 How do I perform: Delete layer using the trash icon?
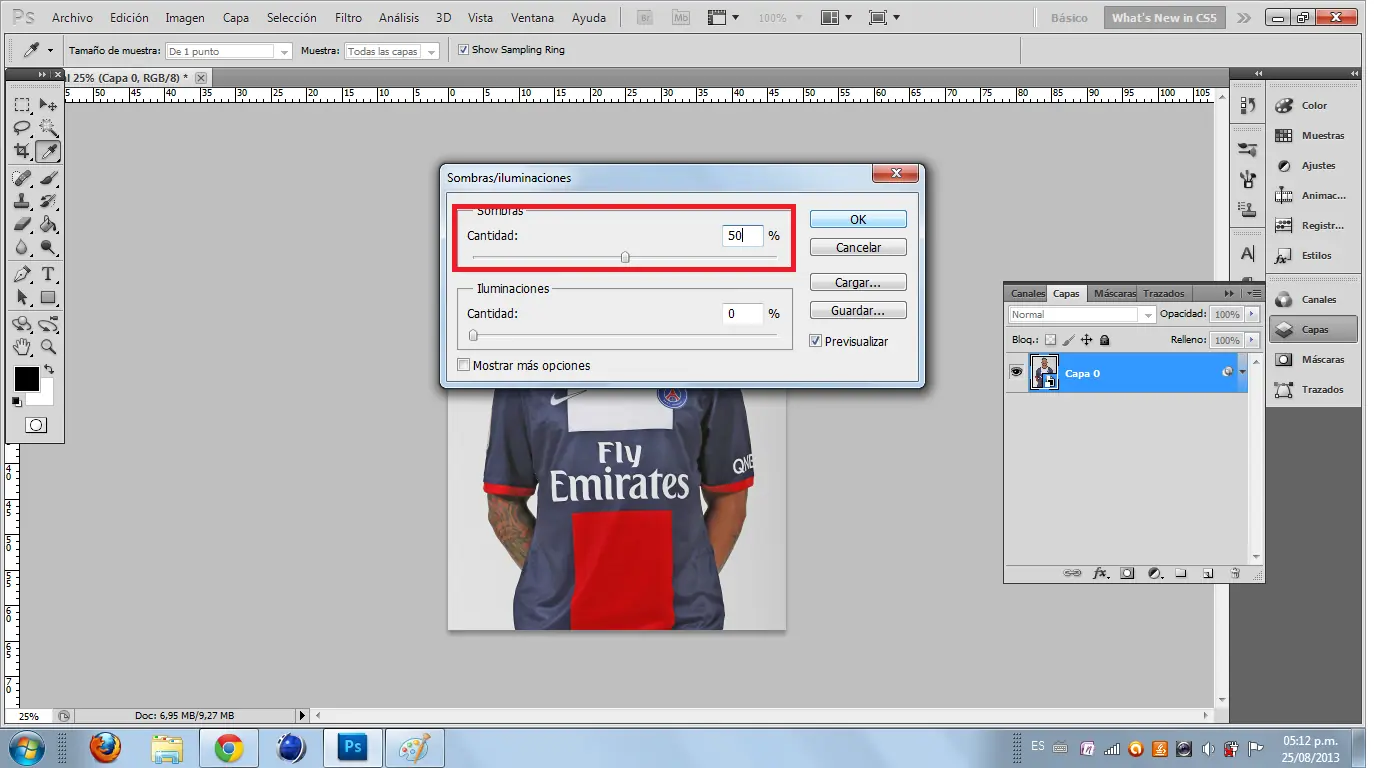click(1235, 573)
